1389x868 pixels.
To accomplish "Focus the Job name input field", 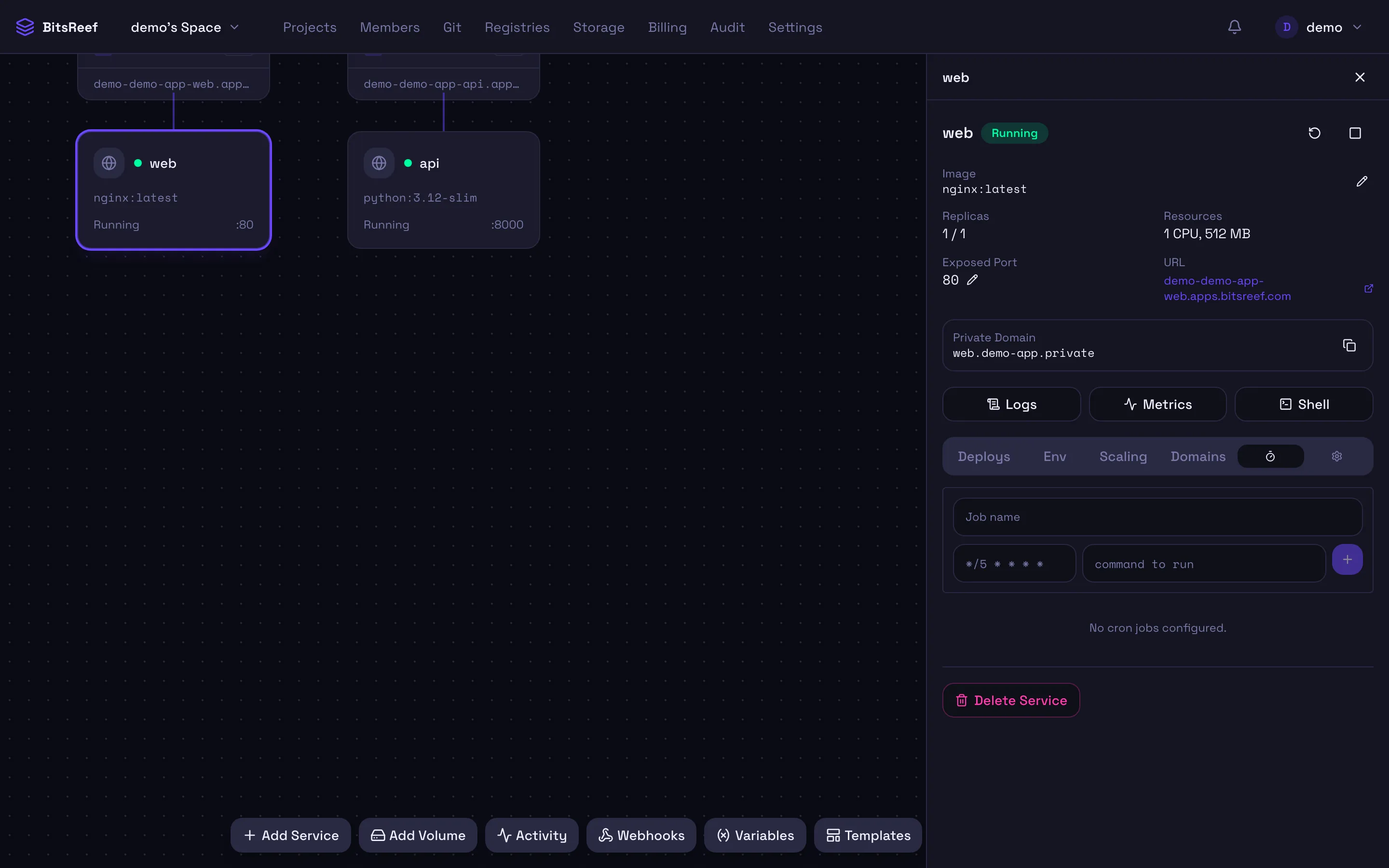I will click(x=1157, y=517).
